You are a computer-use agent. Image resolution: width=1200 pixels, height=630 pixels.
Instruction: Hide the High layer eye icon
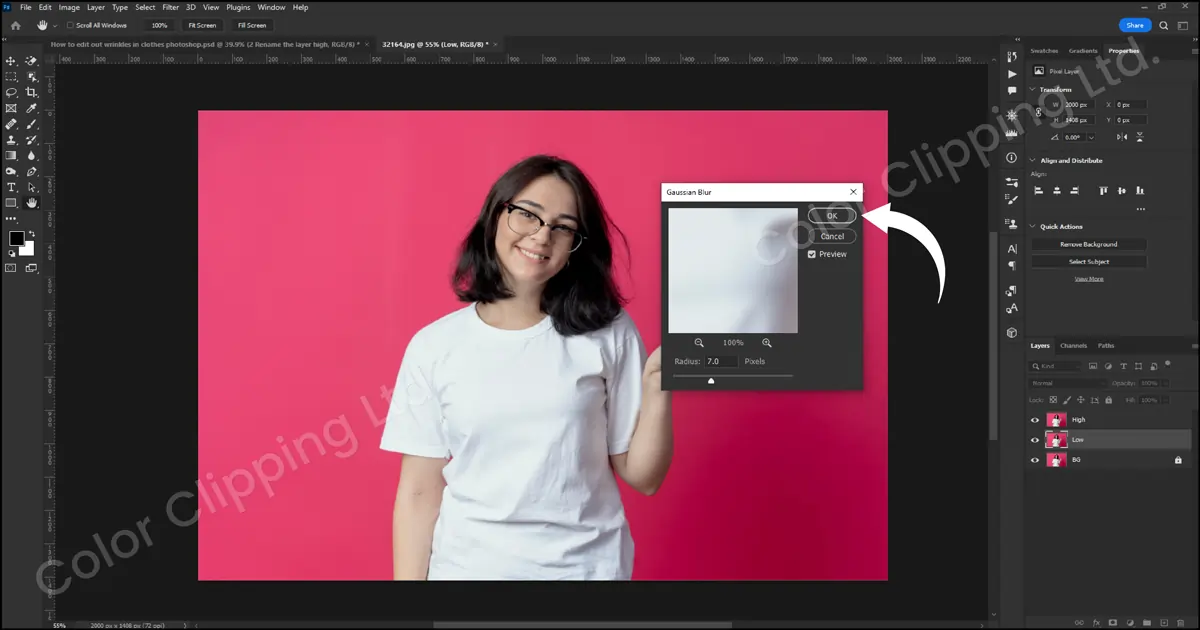(1035, 420)
